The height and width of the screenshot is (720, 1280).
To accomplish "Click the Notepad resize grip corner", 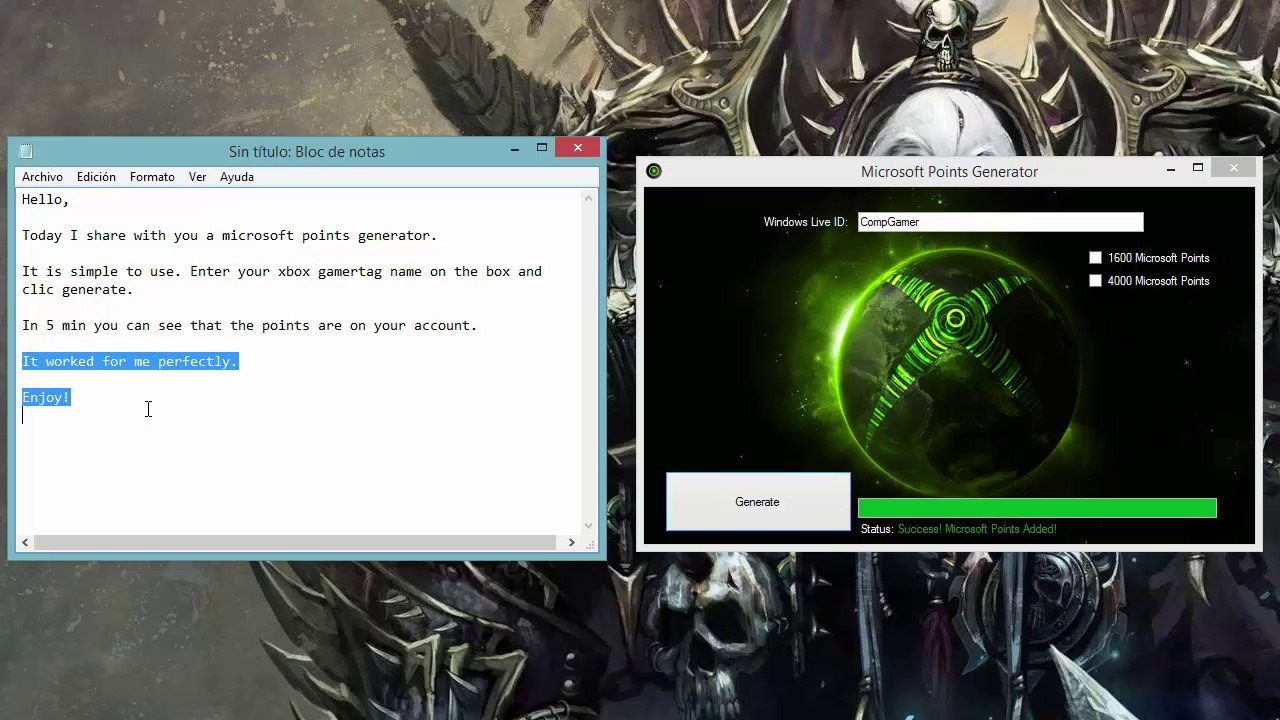I will click(x=589, y=543).
